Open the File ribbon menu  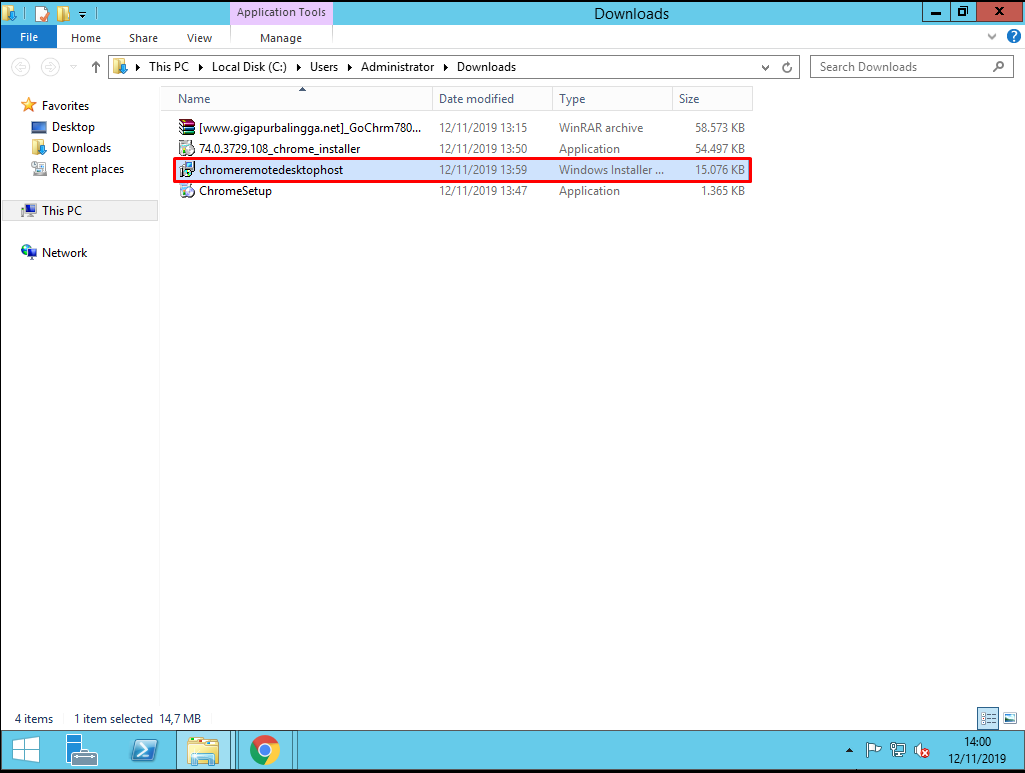pyautogui.click(x=29, y=37)
